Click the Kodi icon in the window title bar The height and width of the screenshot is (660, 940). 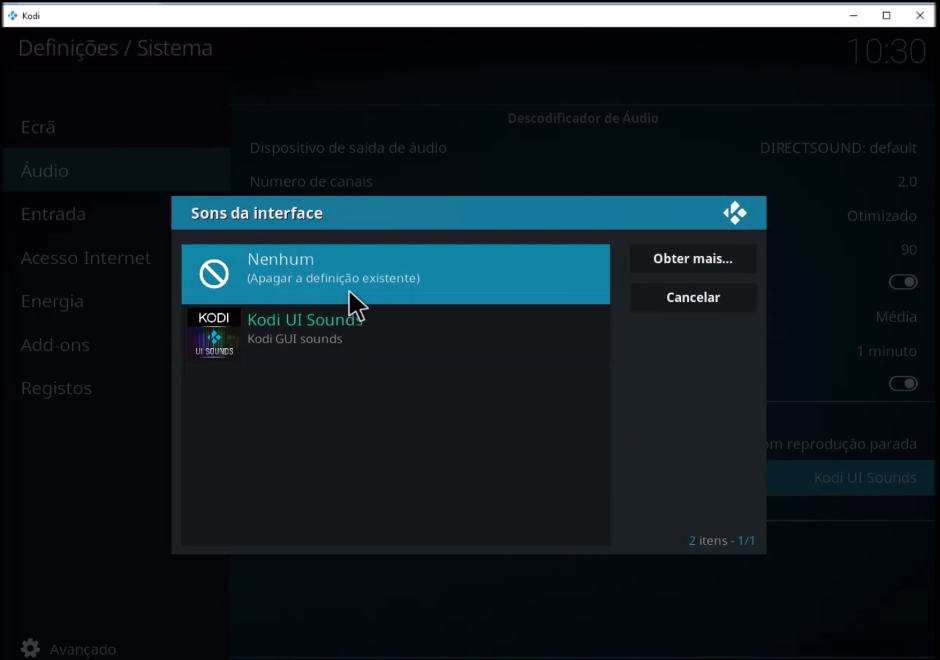click(x=11, y=15)
